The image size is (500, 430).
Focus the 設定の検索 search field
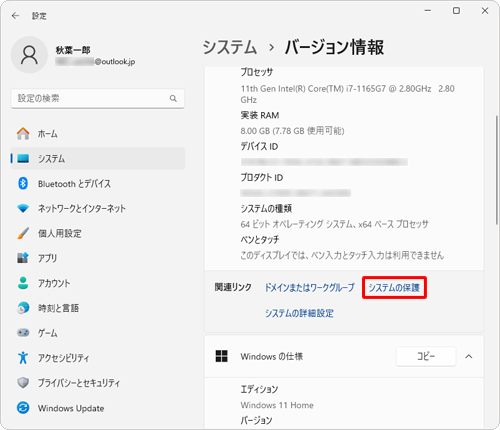pyautogui.click(x=98, y=98)
